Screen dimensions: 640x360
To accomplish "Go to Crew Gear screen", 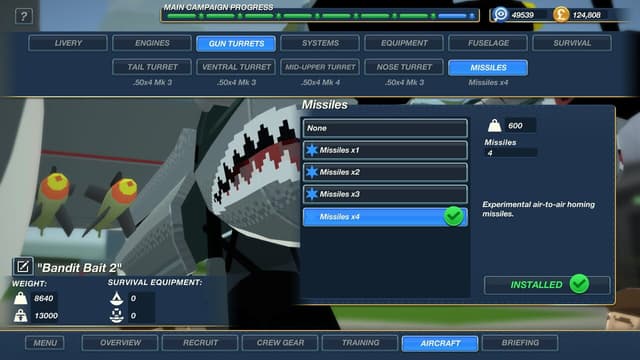I will 280,342.
